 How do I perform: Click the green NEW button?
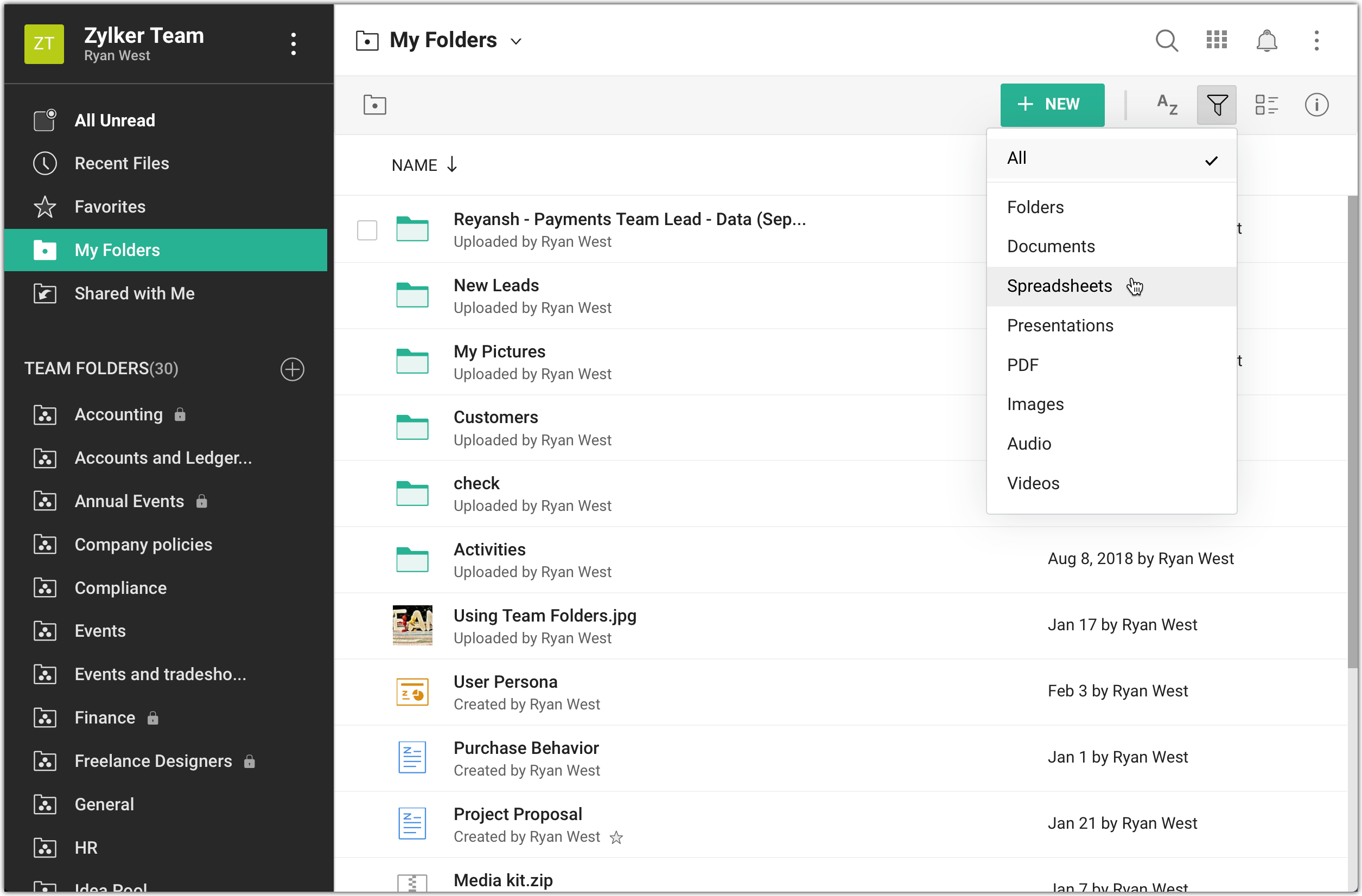pyautogui.click(x=1052, y=105)
